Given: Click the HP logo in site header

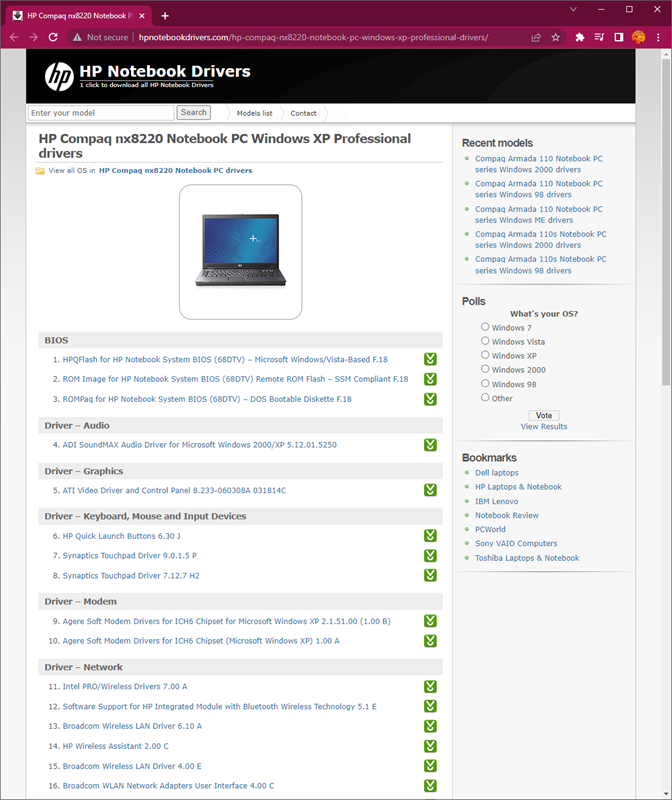Looking at the screenshot, I should (59, 77).
